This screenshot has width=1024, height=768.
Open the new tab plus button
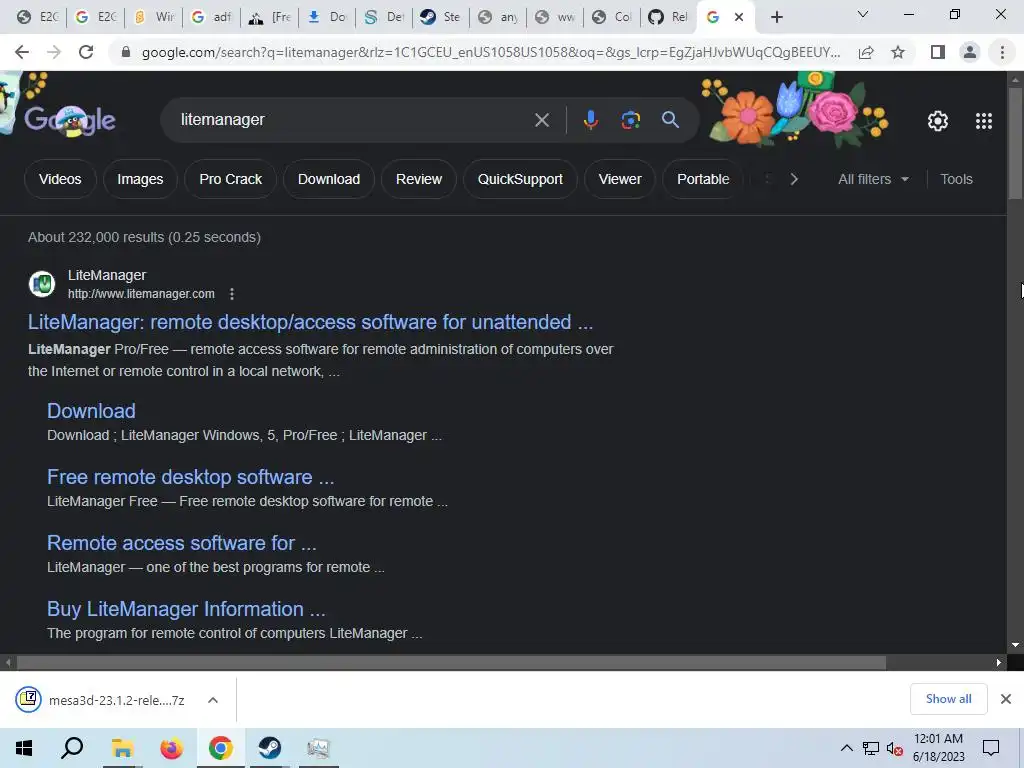click(776, 17)
